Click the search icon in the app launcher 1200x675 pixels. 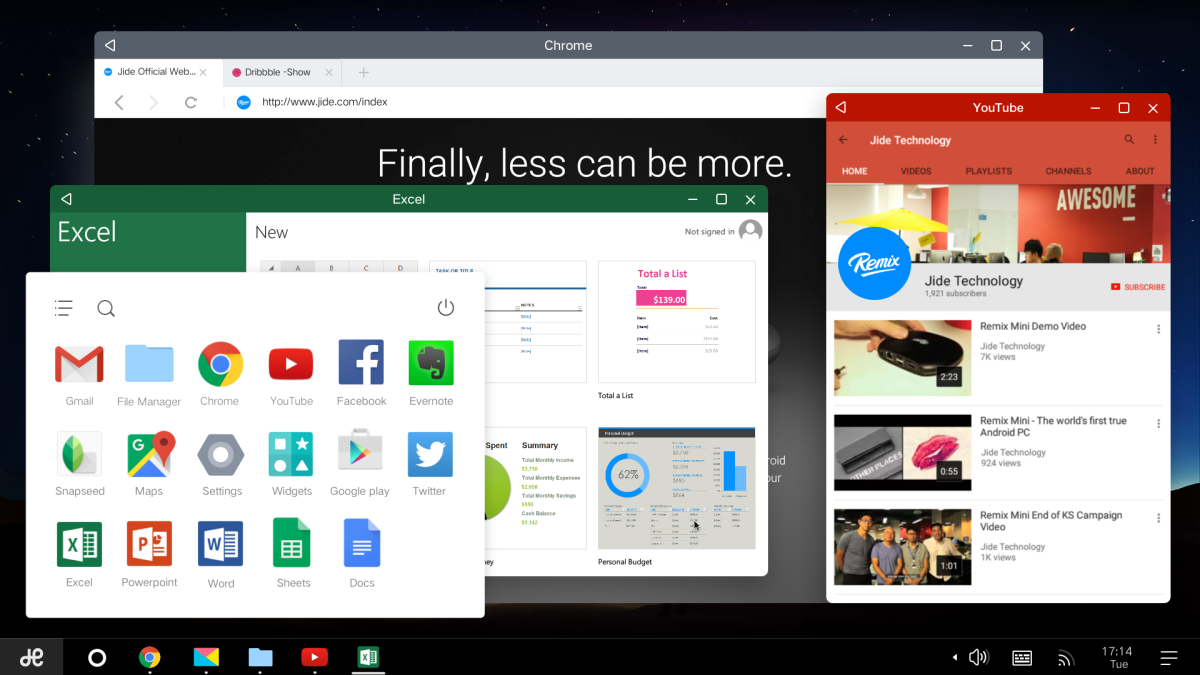click(x=106, y=308)
